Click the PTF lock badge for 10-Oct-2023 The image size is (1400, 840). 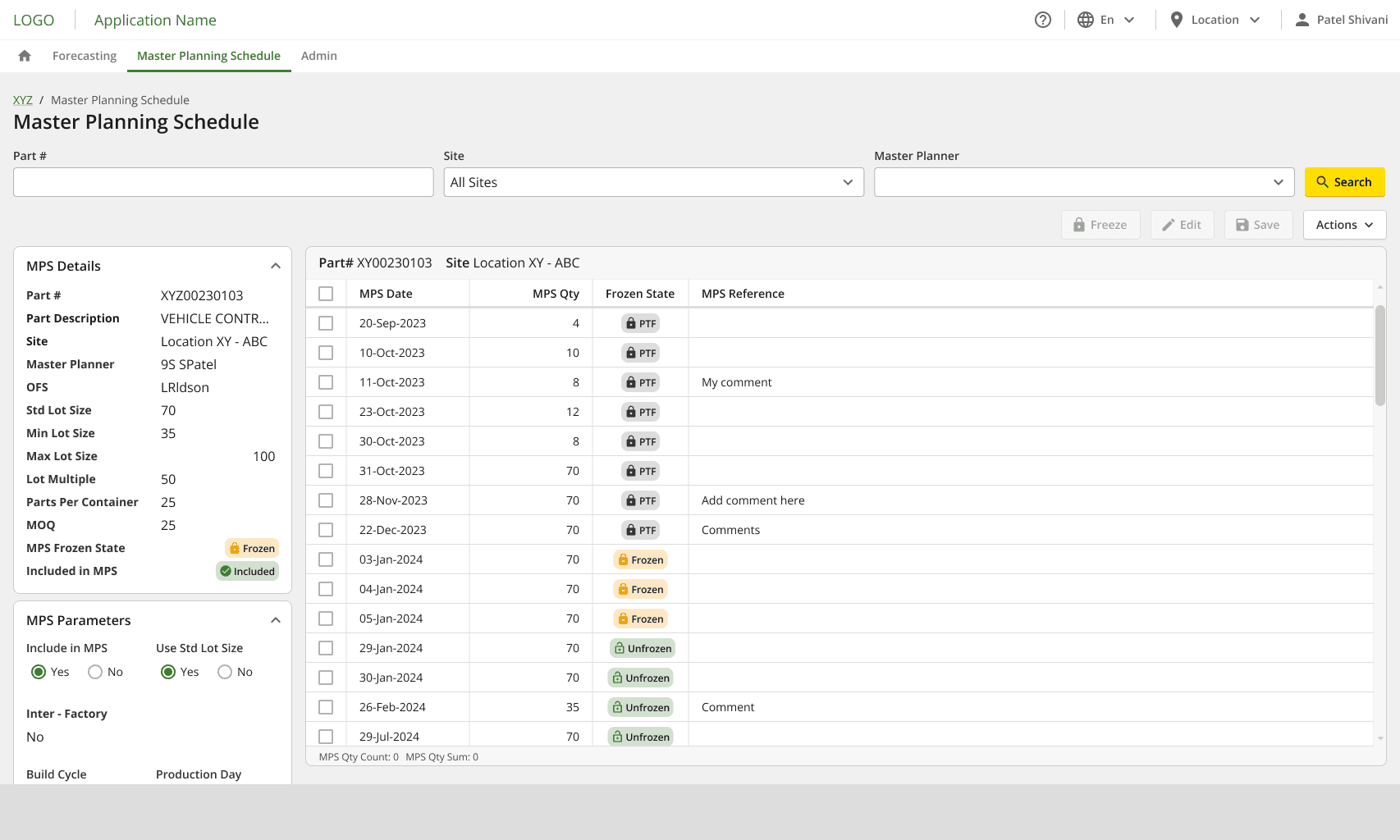[641, 353]
